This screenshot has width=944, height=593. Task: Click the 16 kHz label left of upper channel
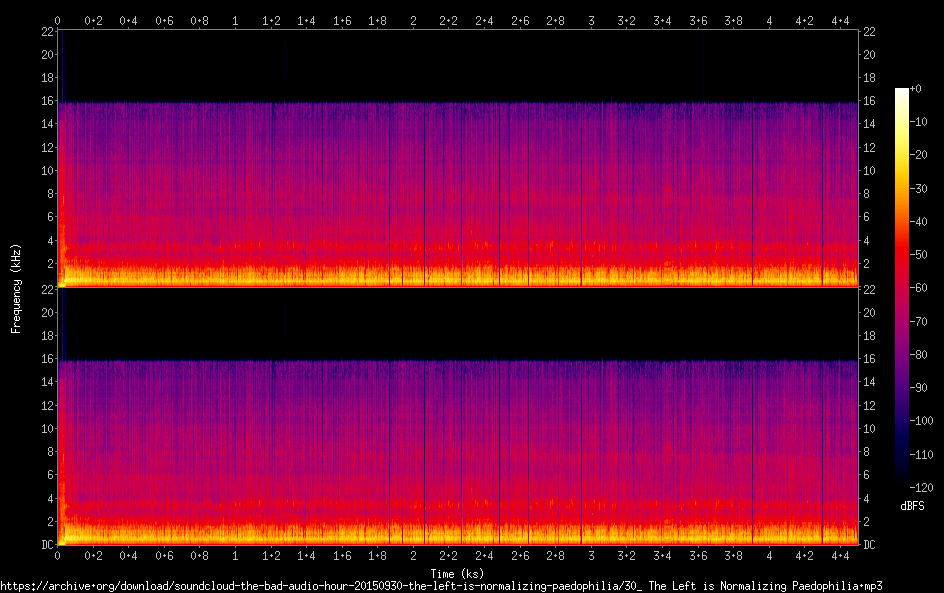tap(45, 101)
